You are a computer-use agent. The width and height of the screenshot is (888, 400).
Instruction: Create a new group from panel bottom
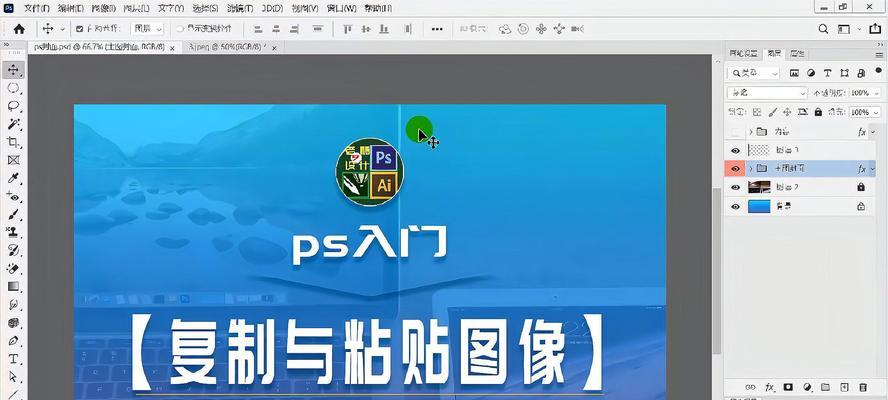tap(825, 388)
